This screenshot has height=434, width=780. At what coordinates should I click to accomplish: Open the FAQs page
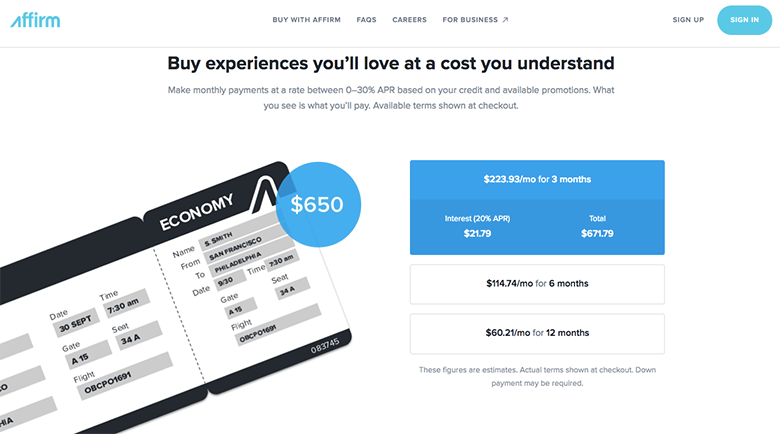[x=367, y=20]
